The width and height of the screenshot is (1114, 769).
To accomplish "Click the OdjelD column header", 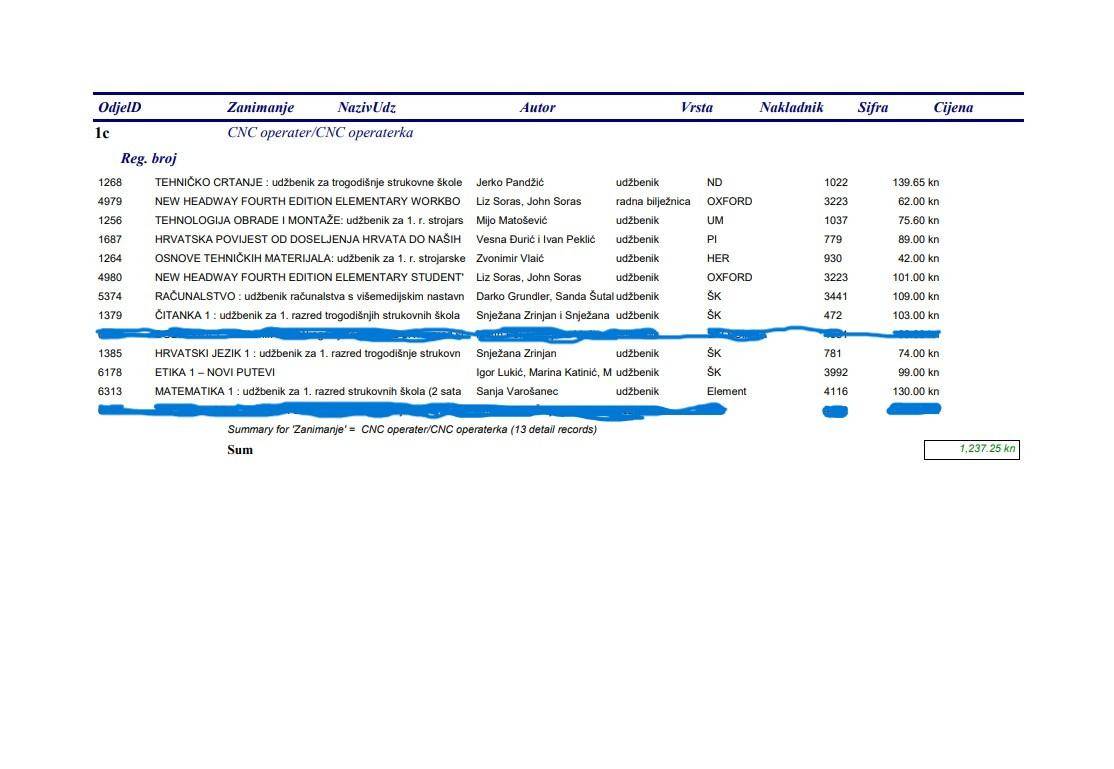I will tap(119, 107).
